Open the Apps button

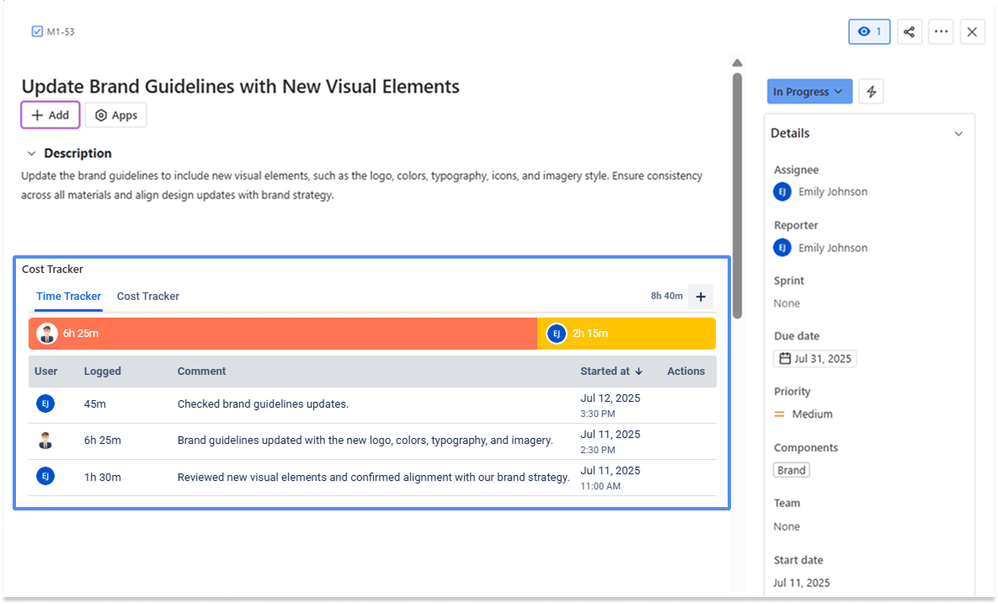(x=116, y=115)
